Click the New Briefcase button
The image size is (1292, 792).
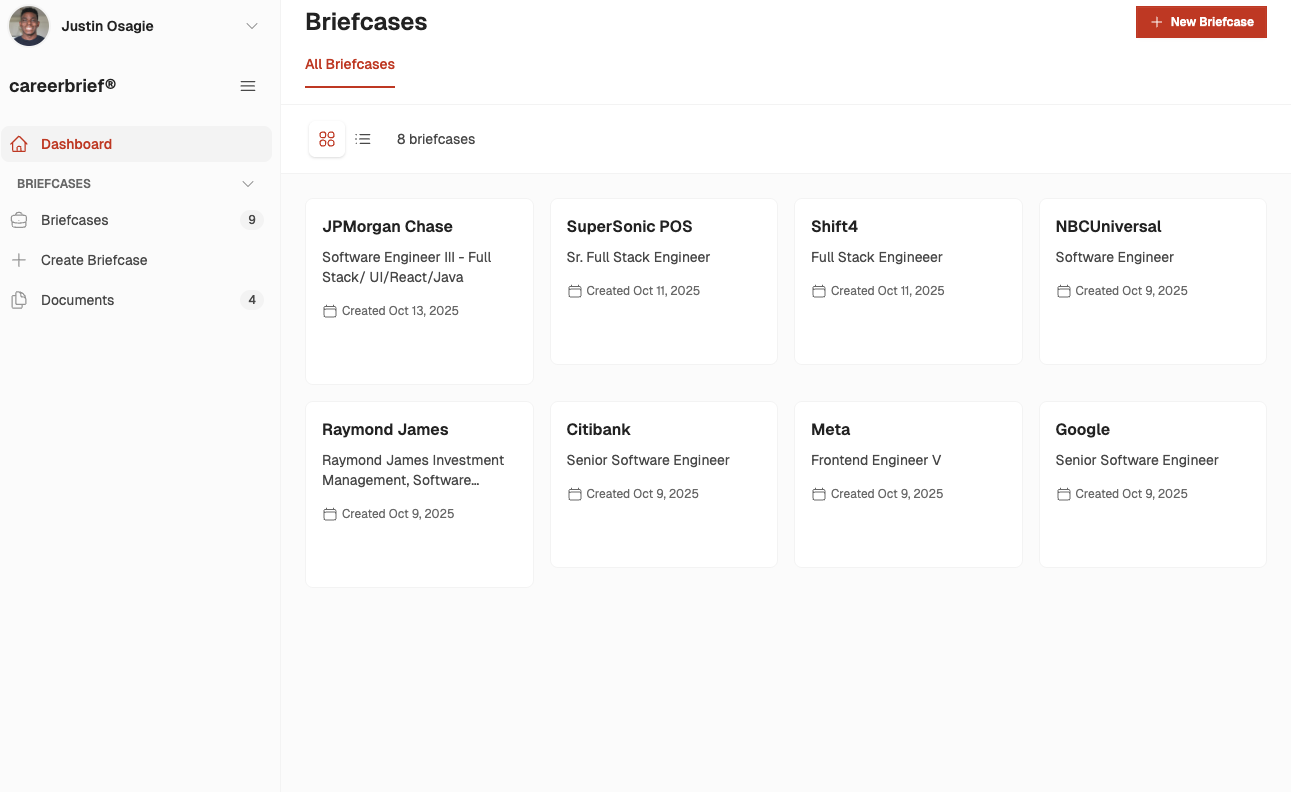[1201, 22]
